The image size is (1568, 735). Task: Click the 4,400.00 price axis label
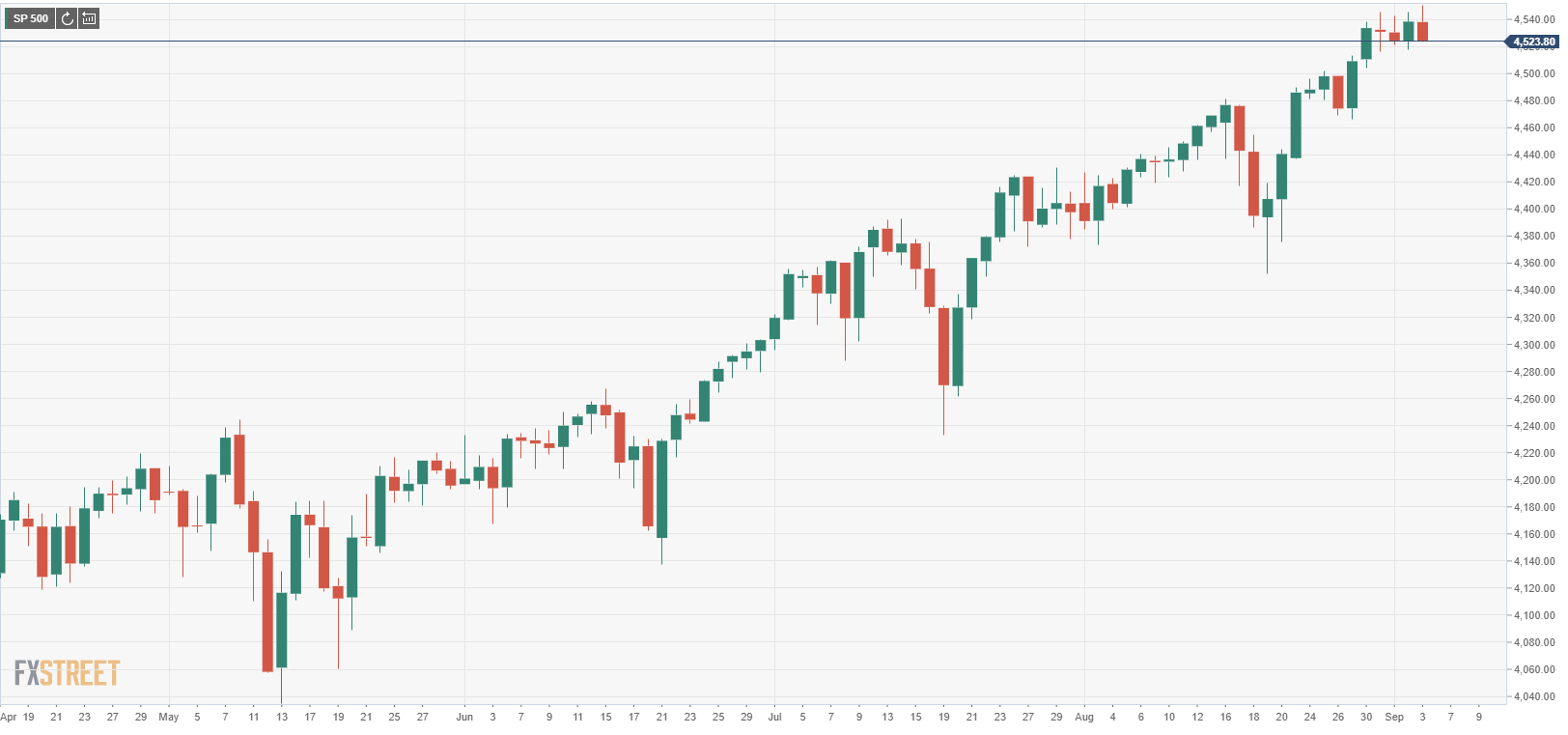(x=1534, y=209)
